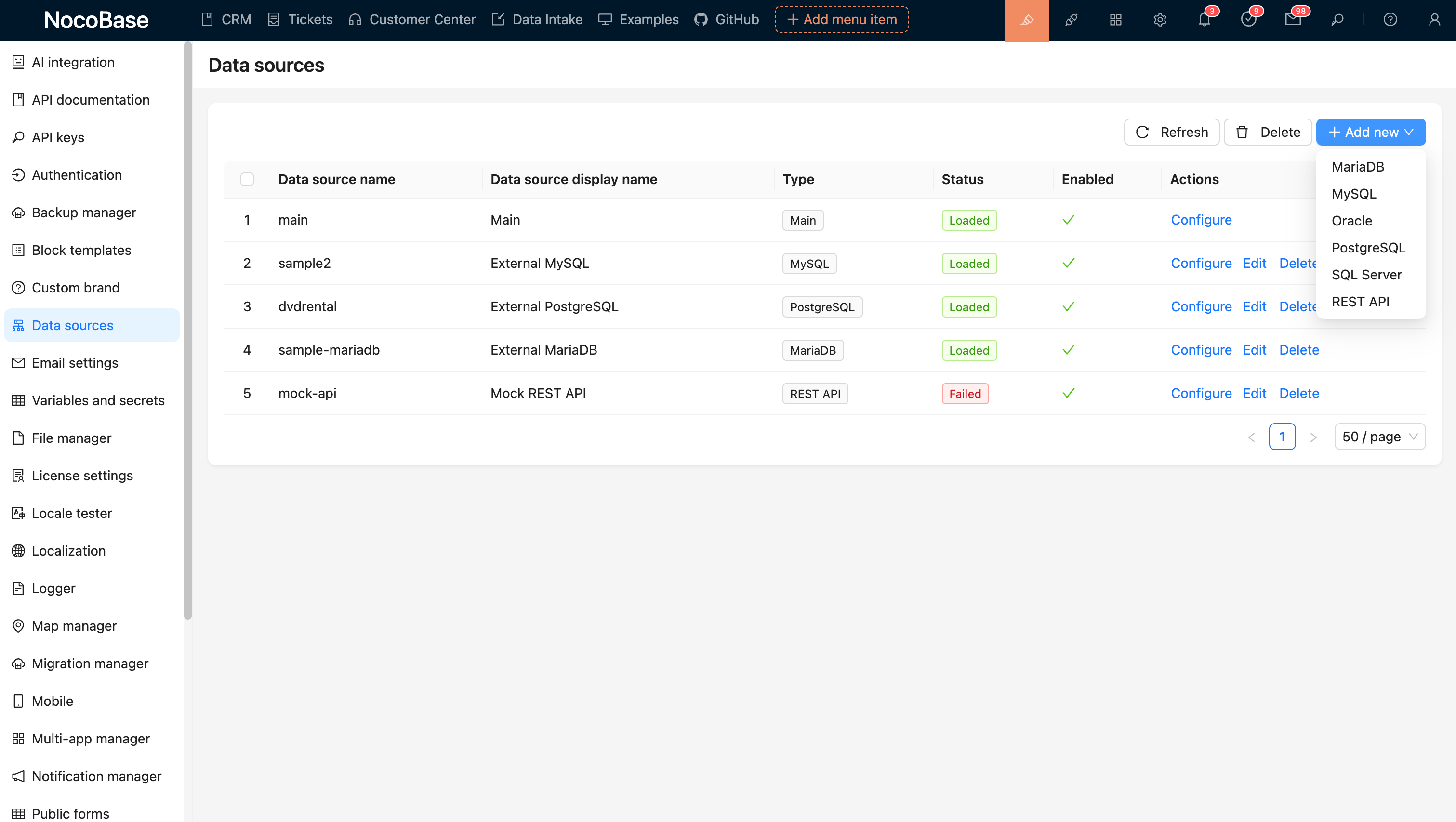Click the NocoBase logo
The image size is (1456, 822).
pyautogui.click(x=96, y=20)
